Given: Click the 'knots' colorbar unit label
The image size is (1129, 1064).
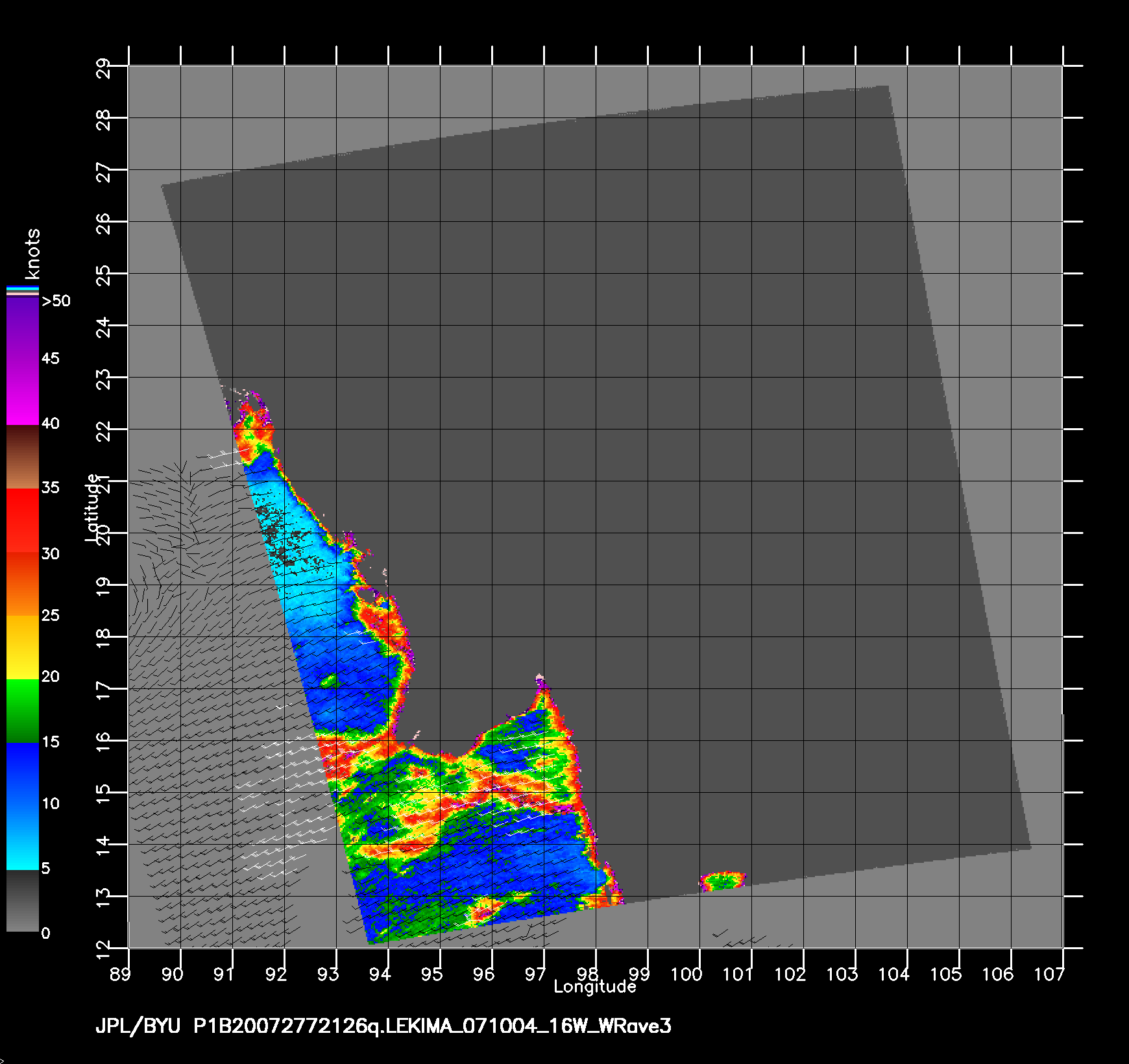Looking at the screenshot, I should 33,253.
